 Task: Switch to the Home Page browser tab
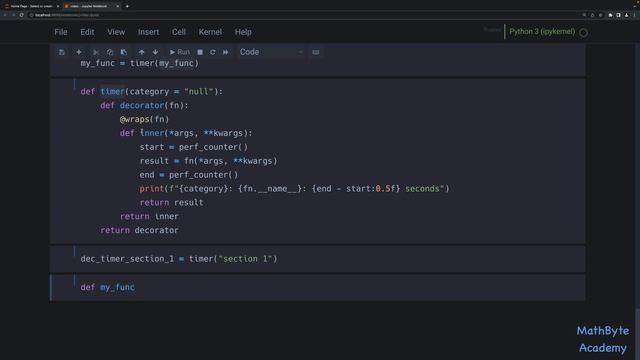31,6
